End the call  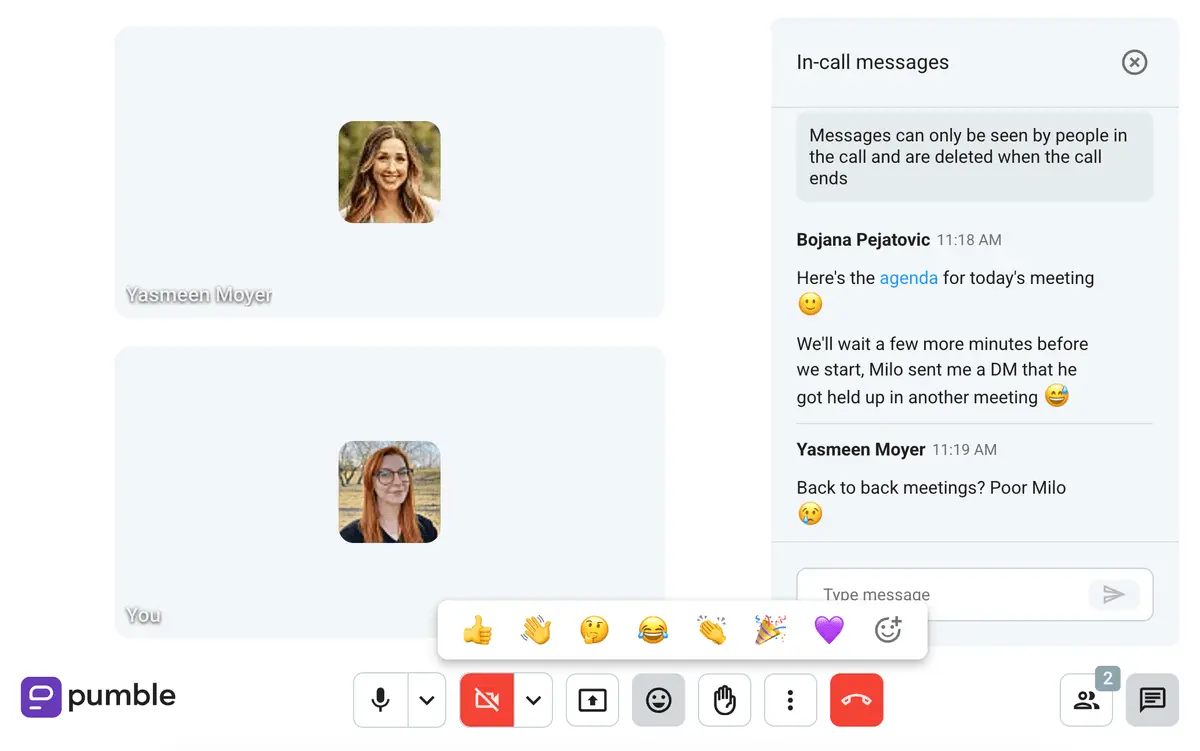click(856, 700)
